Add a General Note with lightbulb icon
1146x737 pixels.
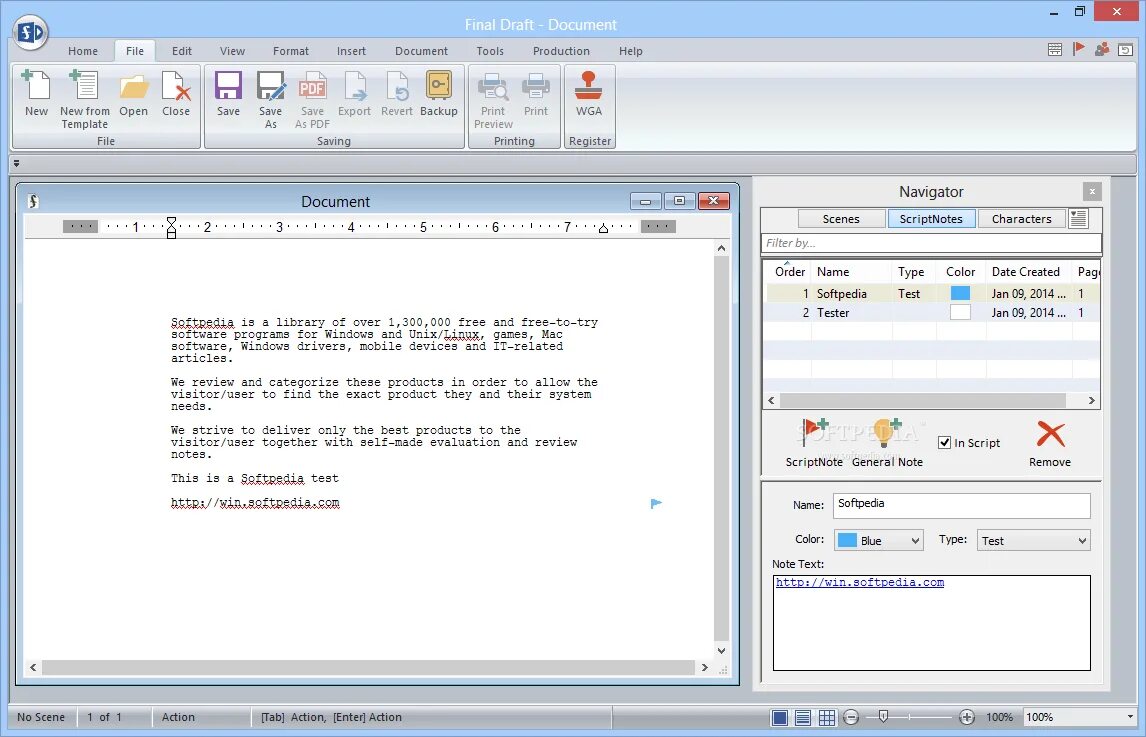pos(887,443)
